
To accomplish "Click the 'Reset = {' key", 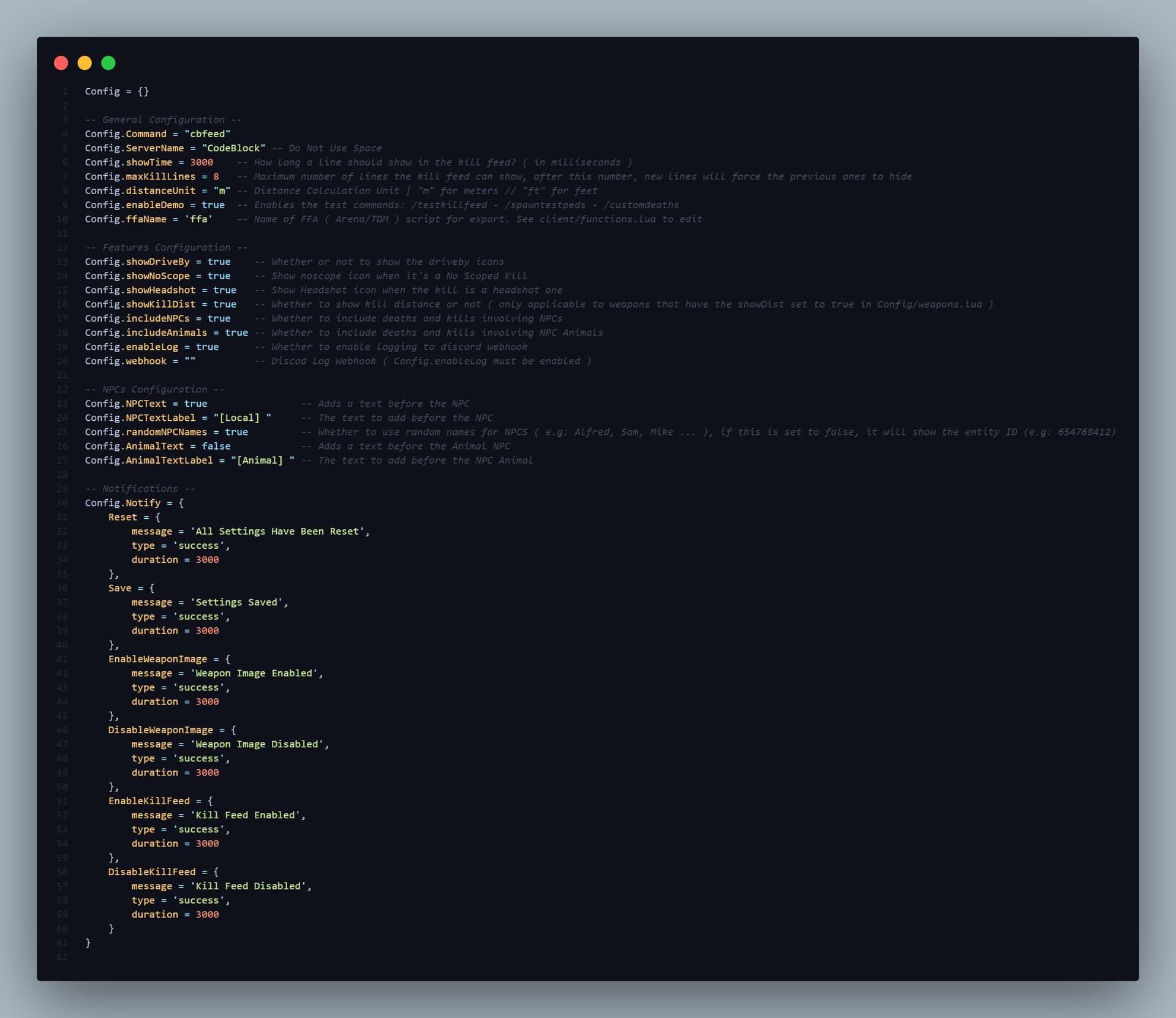I will 134,517.
